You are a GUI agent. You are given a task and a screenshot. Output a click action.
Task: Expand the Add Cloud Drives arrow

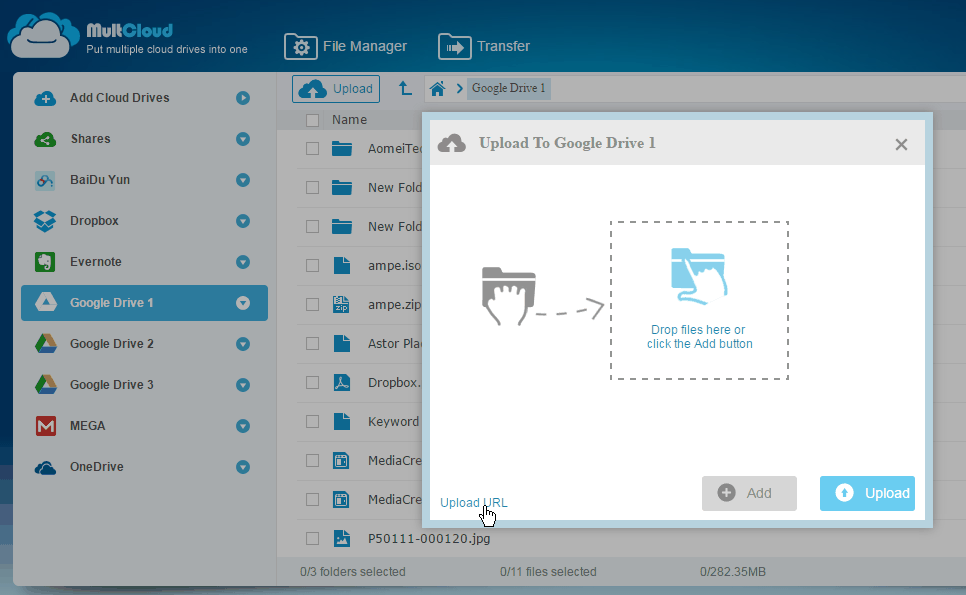click(x=243, y=98)
